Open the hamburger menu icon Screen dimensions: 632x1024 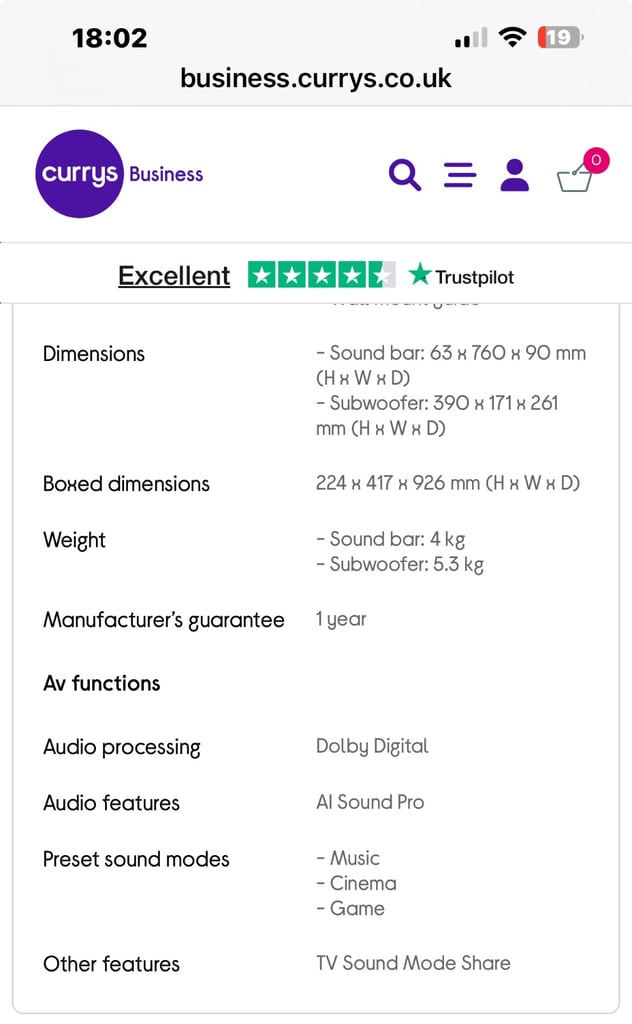pyautogui.click(x=460, y=175)
